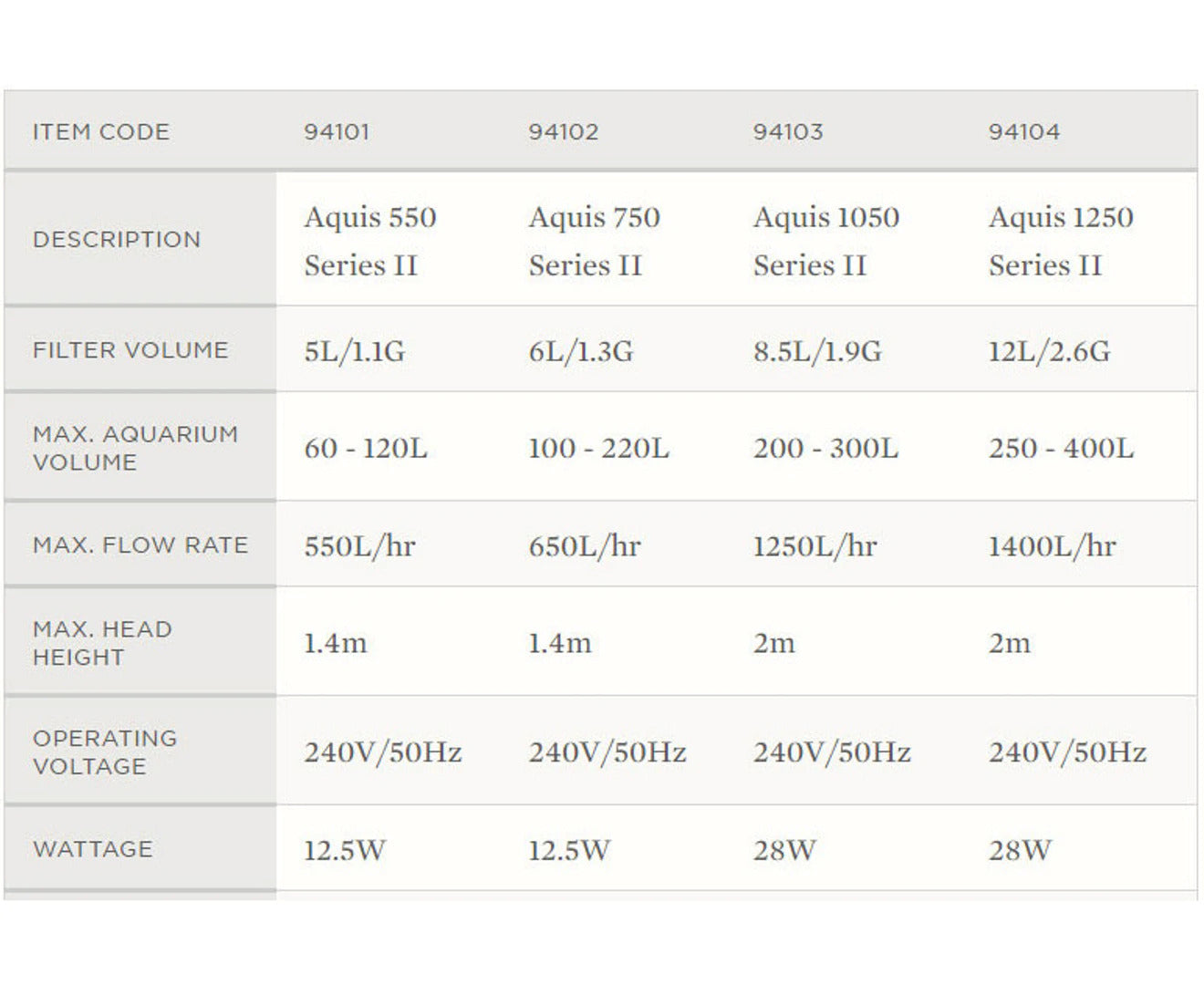Click item code 94103
This screenshot has height=985, width=1204.
coord(788,131)
